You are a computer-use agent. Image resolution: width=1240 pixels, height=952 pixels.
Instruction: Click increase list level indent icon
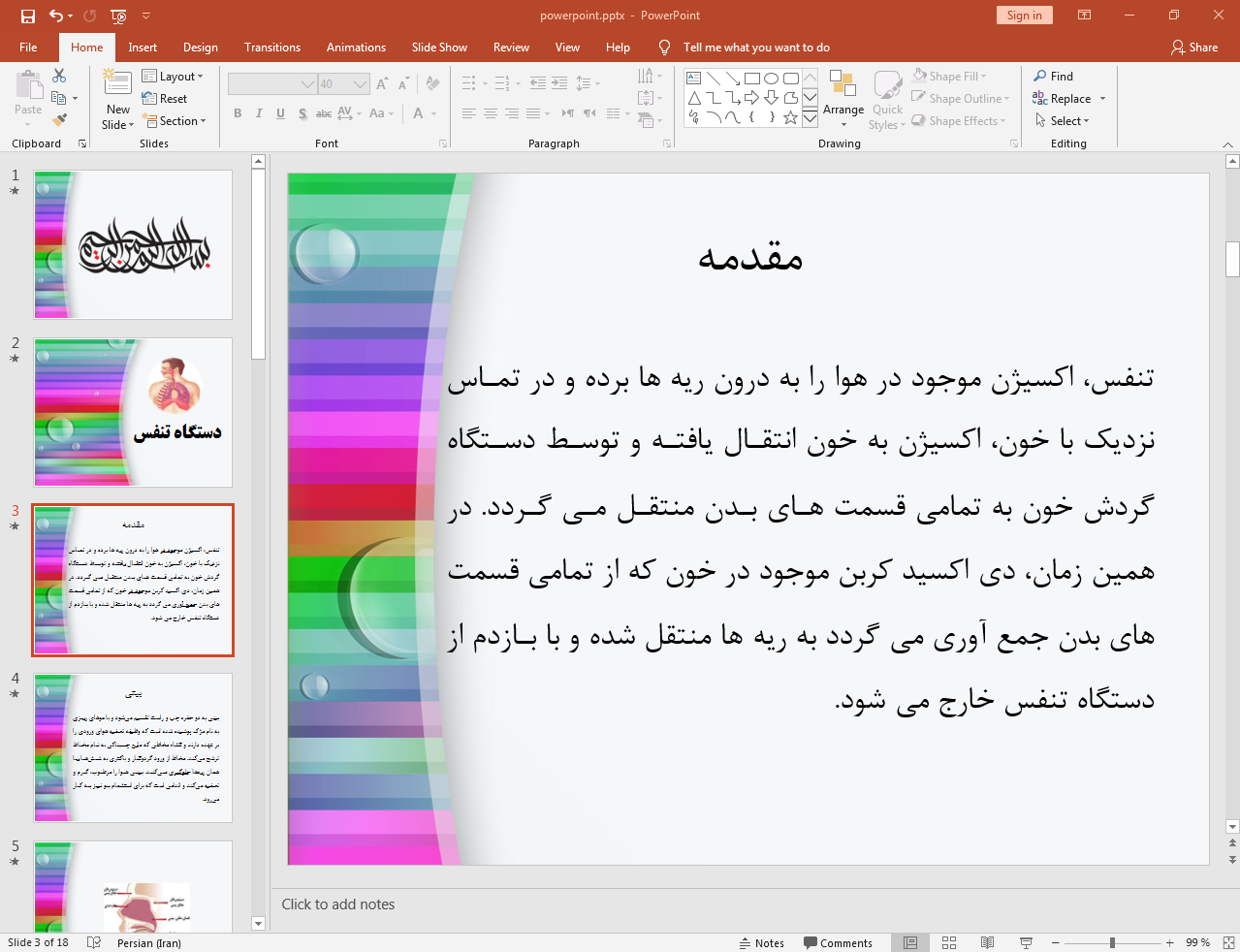(x=559, y=83)
